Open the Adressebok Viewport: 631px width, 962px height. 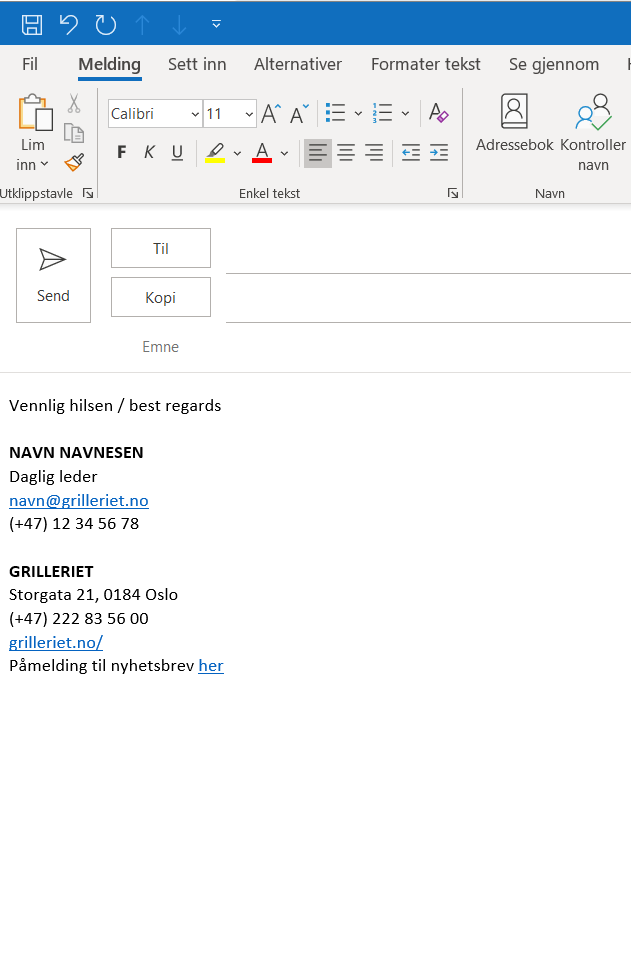pos(514,123)
